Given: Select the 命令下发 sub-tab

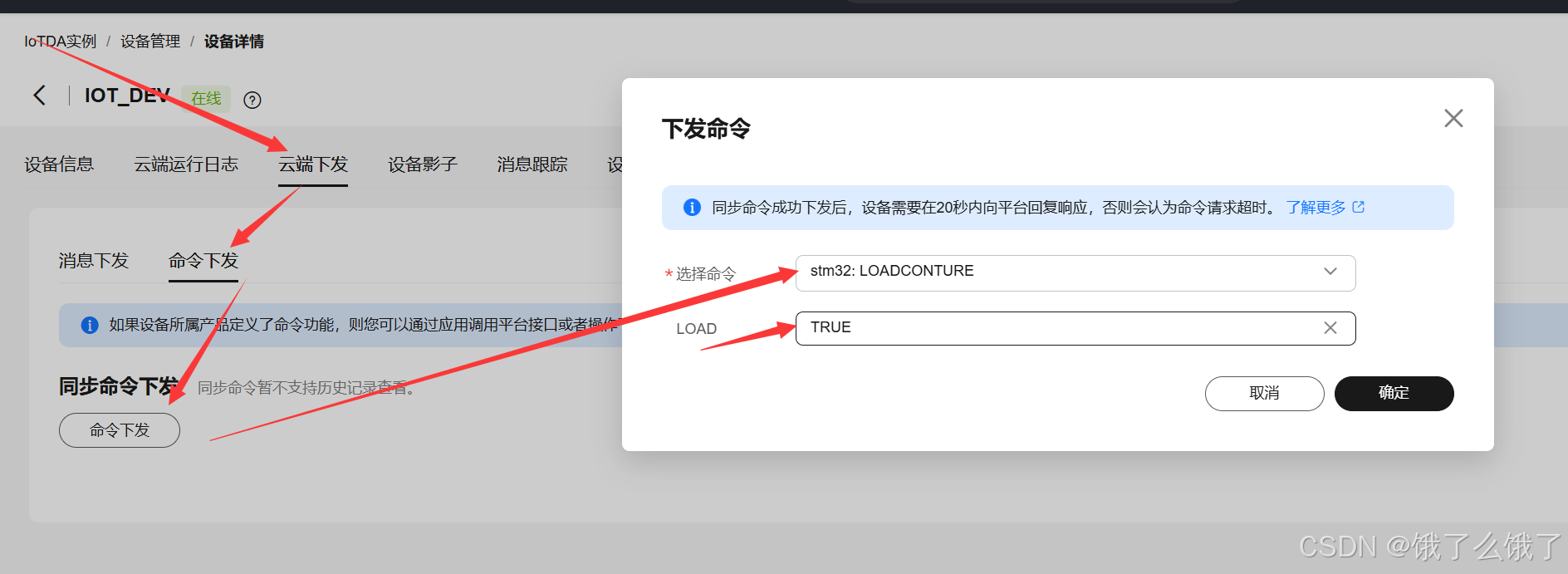Looking at the screenshot, I should coord(203,261).
